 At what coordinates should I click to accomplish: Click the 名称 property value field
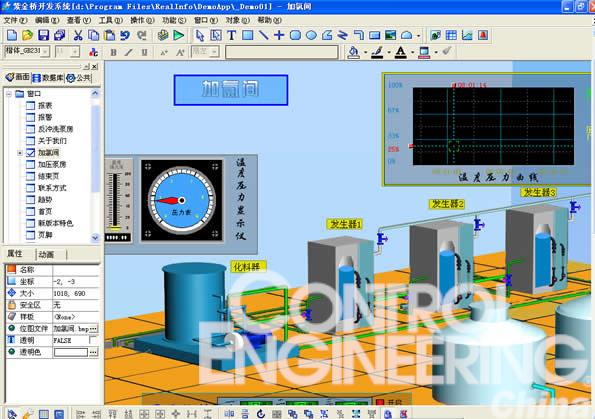click(76, 270)
